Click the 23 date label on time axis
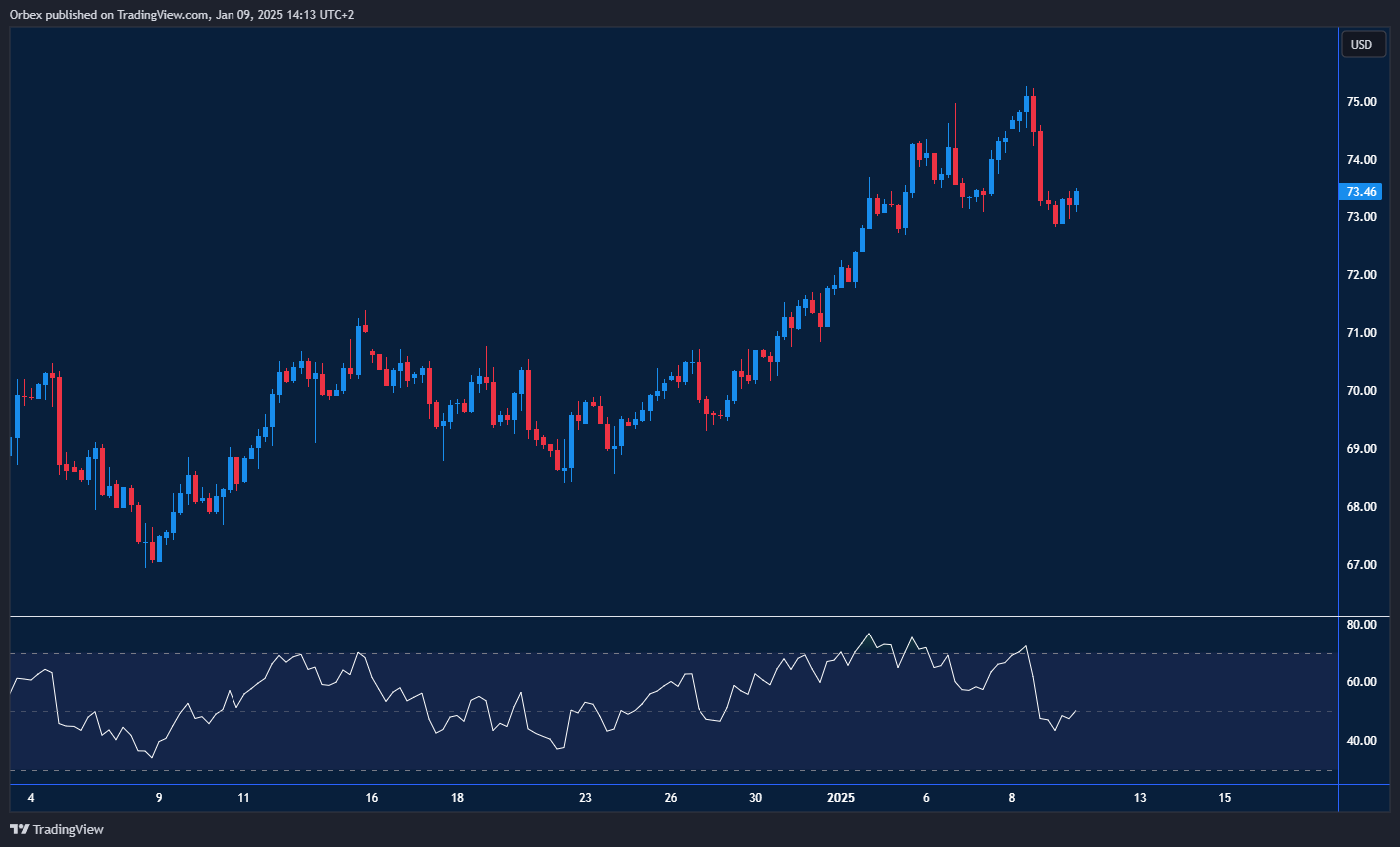Image resolution: width=1400 pixels, height=847 pixels. tap(585, 798)
